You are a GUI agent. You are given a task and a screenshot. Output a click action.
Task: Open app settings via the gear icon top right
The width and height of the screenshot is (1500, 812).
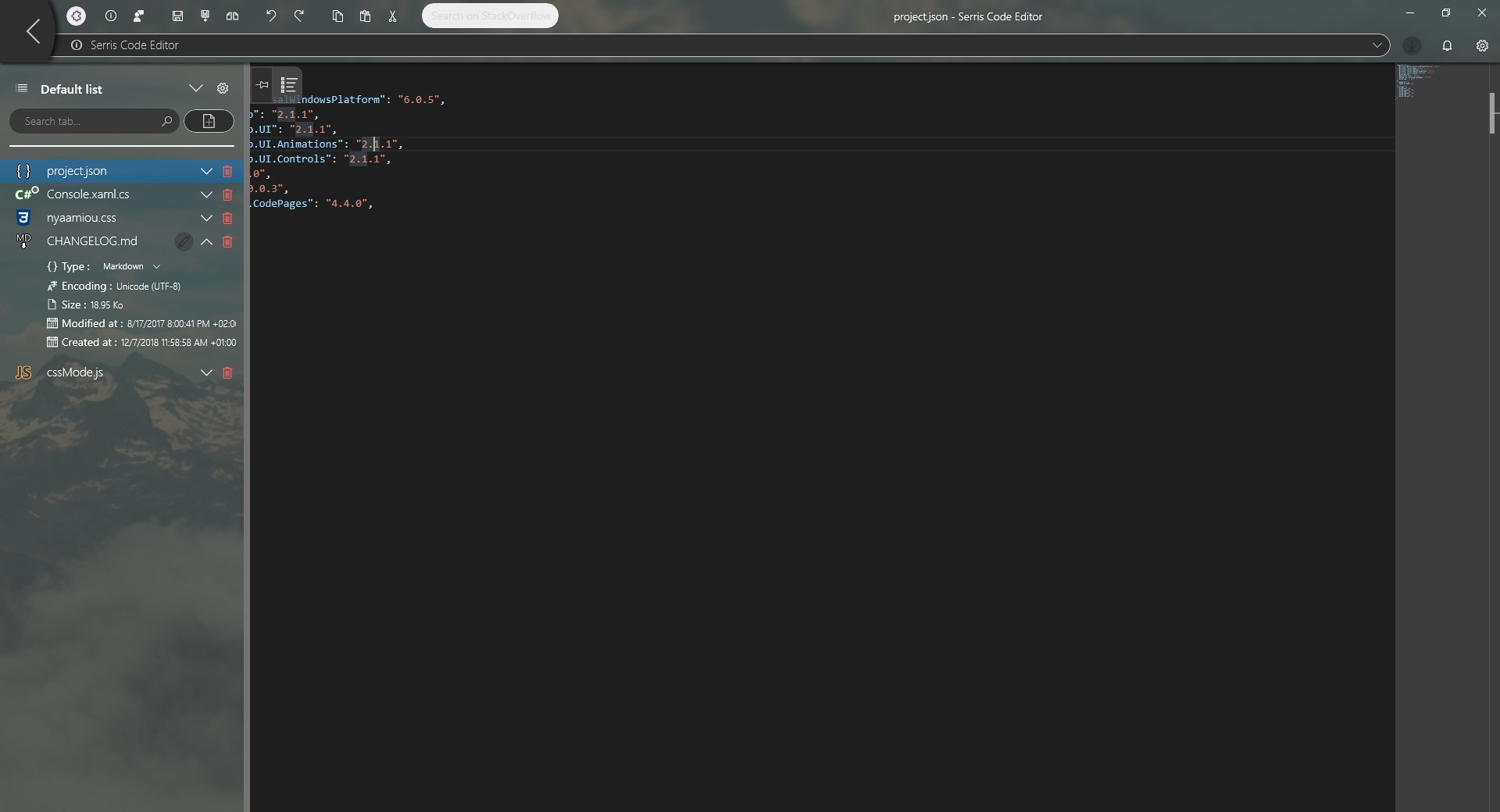click(x=1483, y=45)
